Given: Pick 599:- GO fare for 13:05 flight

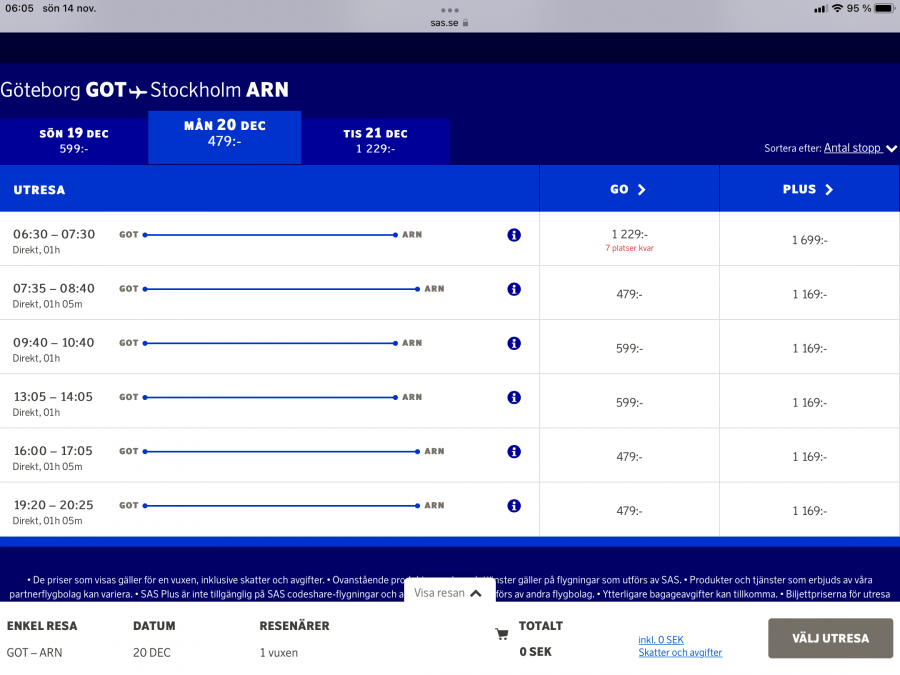Looking at the screenshot, I should coord(629,402).
